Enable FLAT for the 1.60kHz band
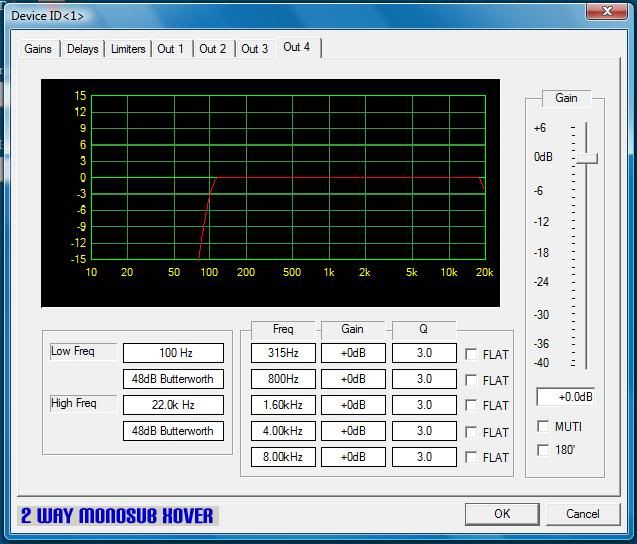The width and height of the screenshot is (637, 544). coord(471,405)
